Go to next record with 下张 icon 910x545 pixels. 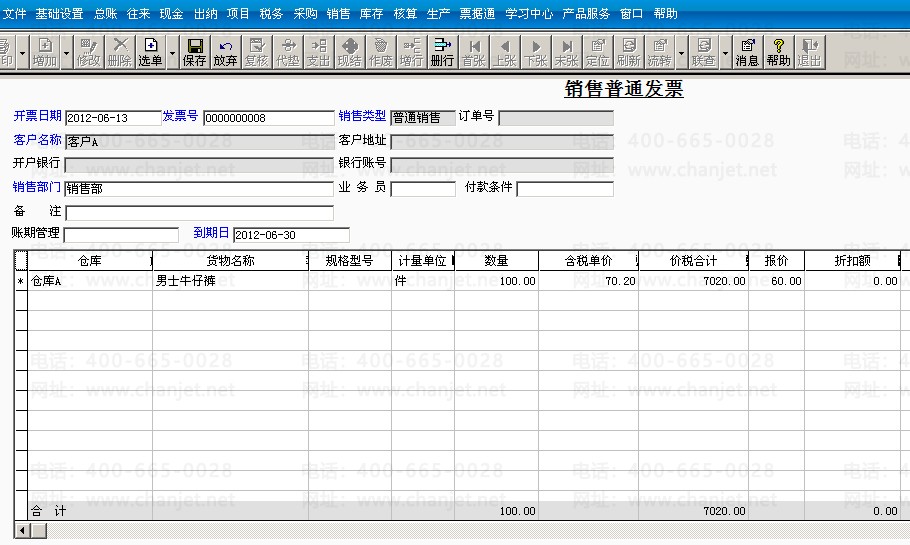point(536,52)
